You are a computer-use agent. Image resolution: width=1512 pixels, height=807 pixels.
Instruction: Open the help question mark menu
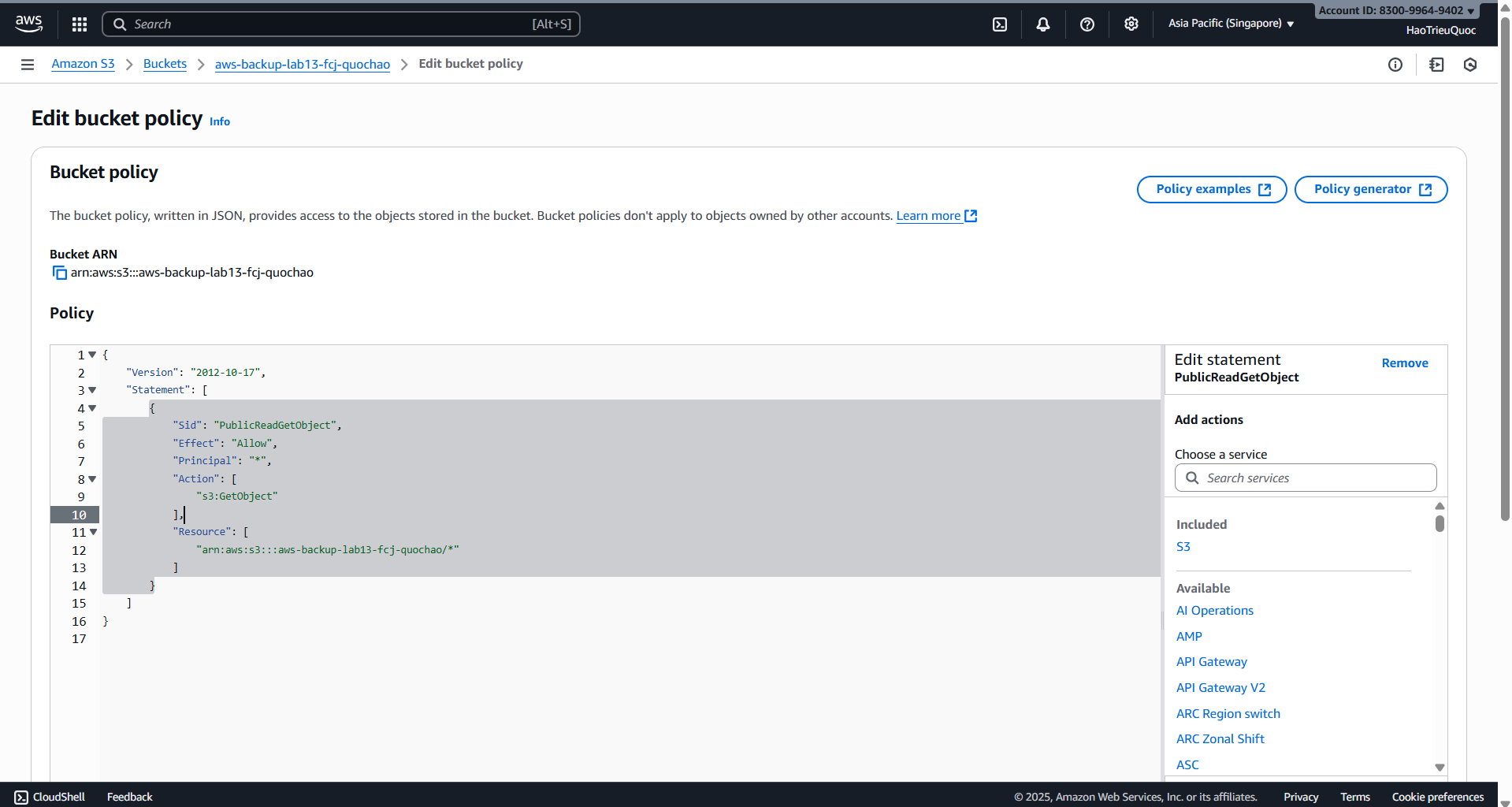[x=1087, y=24]
